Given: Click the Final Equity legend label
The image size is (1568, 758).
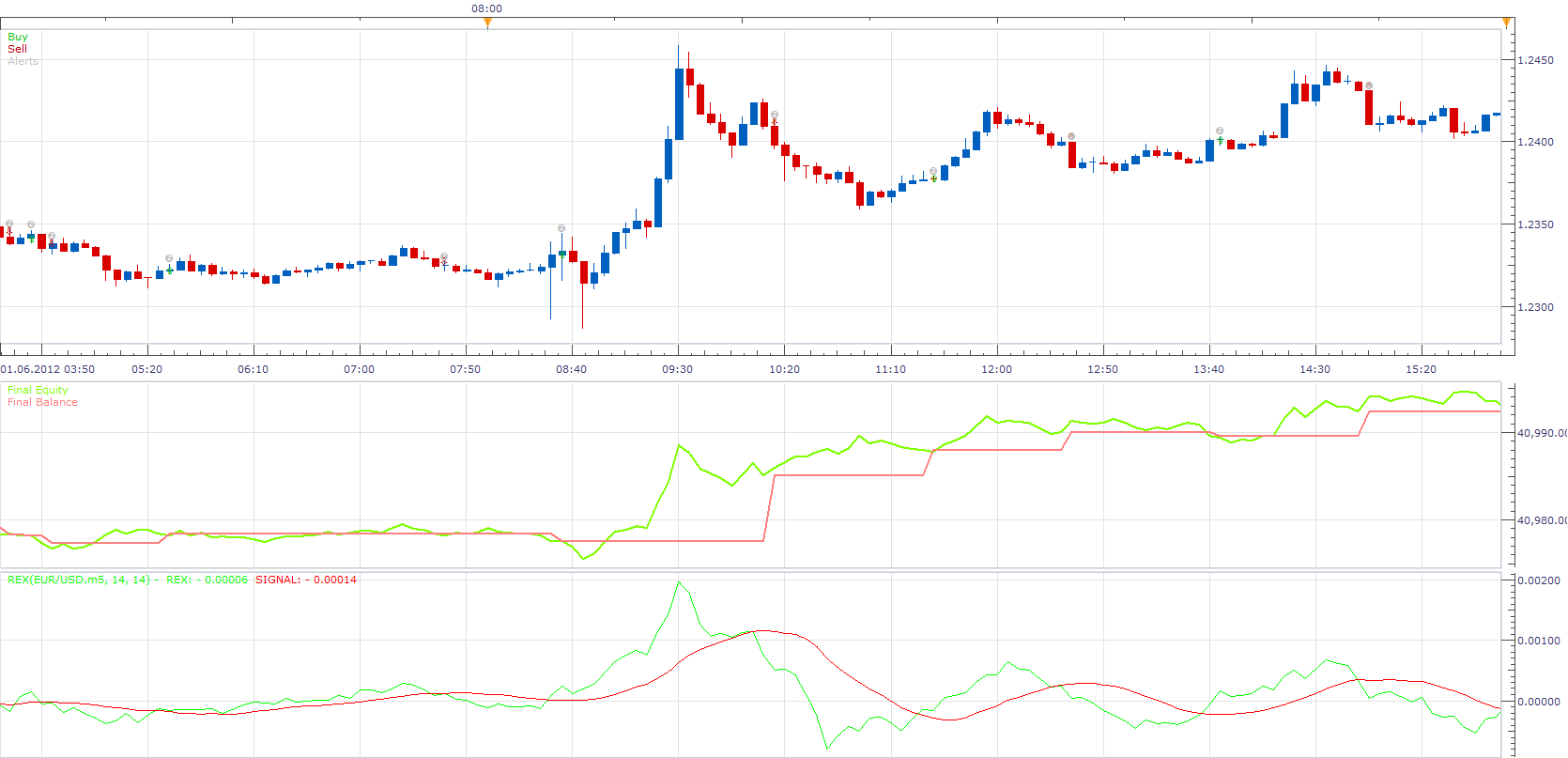Looking at the screenshot, I should pyautogui.click(x=38, y=390).
